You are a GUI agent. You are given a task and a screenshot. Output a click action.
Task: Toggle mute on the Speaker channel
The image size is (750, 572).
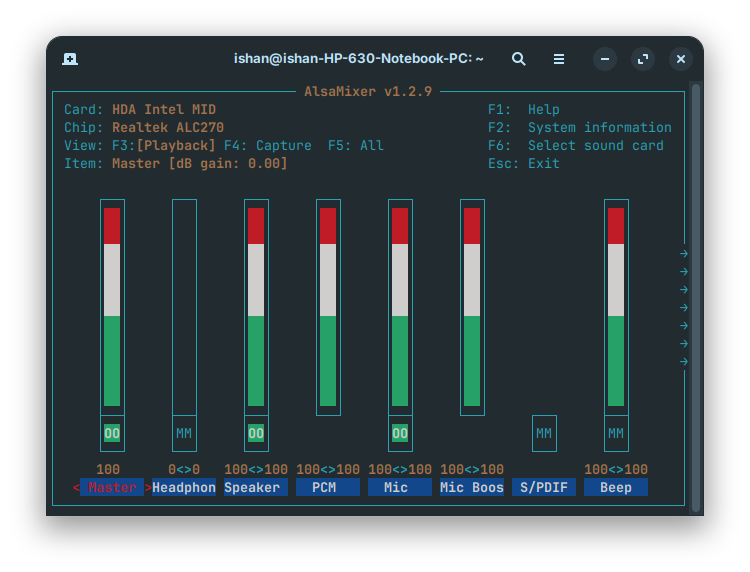[x=256, y=433]
